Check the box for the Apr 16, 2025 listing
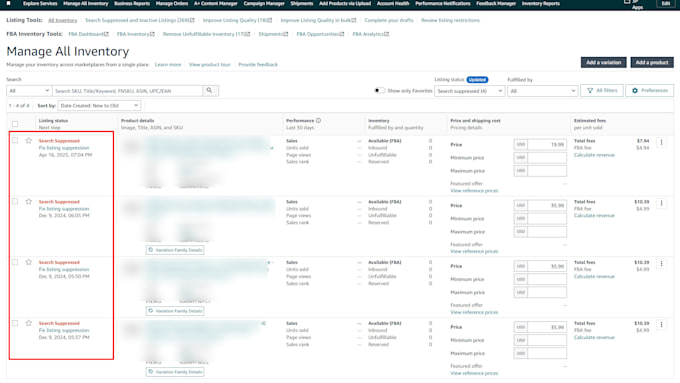The height and width of the screenshot is (383, 680). click(15, 141)
